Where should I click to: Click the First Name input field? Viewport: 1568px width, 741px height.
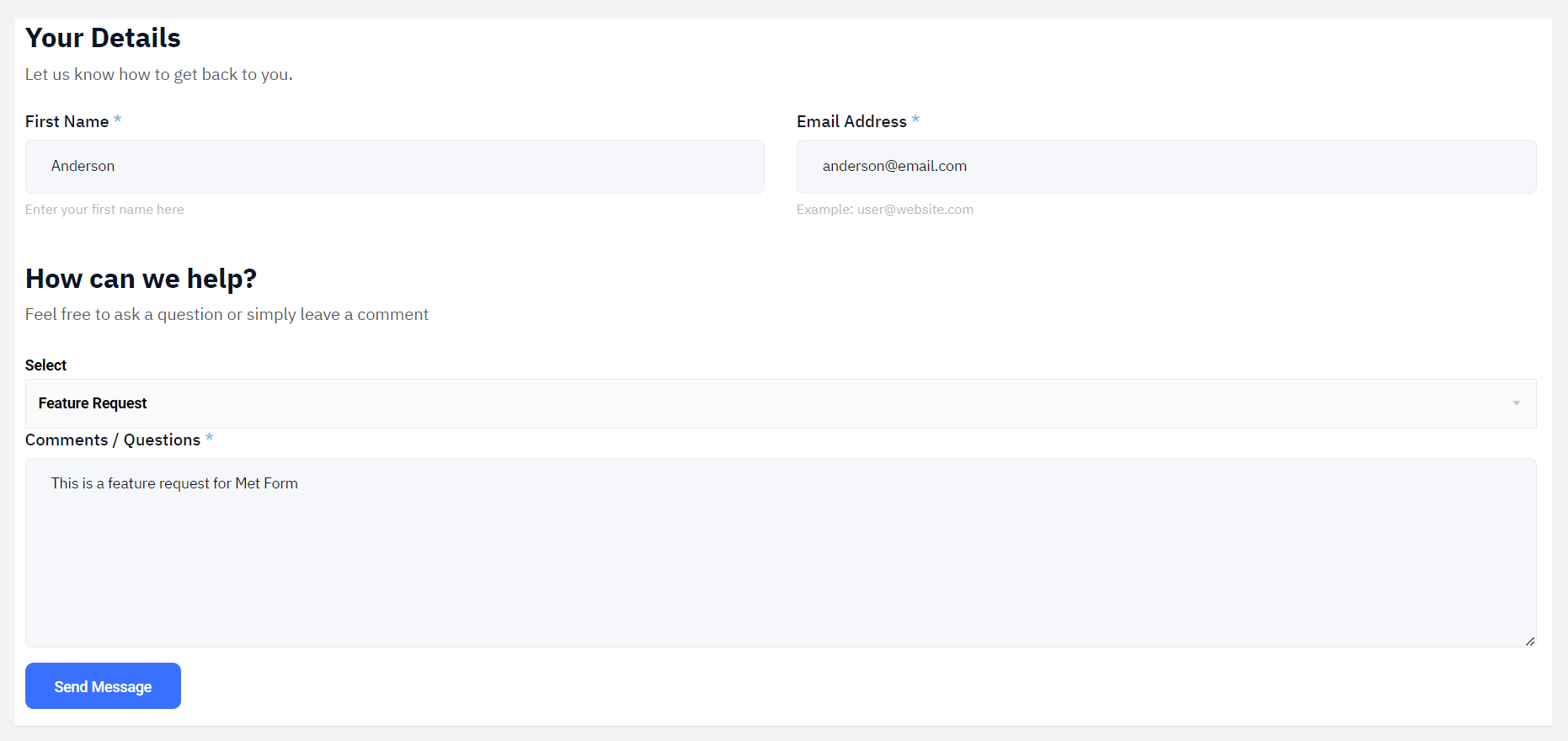[394, 167]
